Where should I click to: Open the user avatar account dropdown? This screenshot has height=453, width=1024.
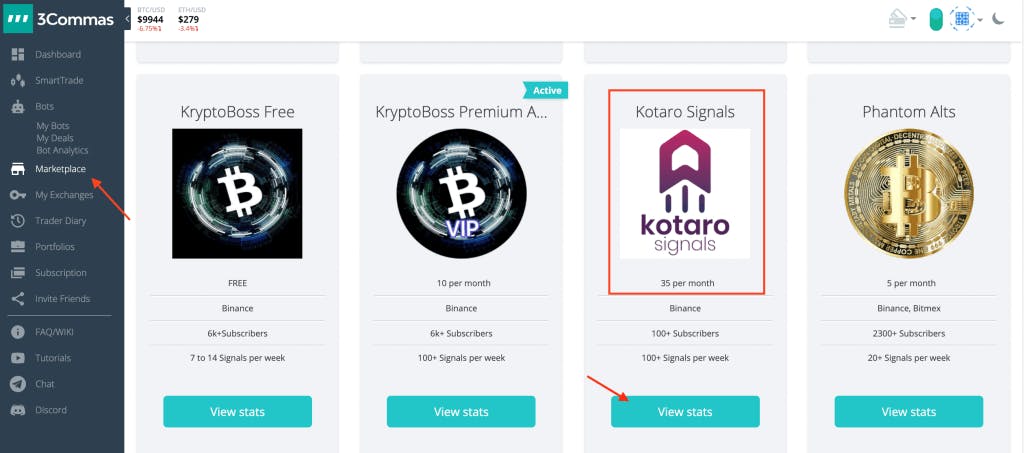pyautogui.click(x=966, y=18)
